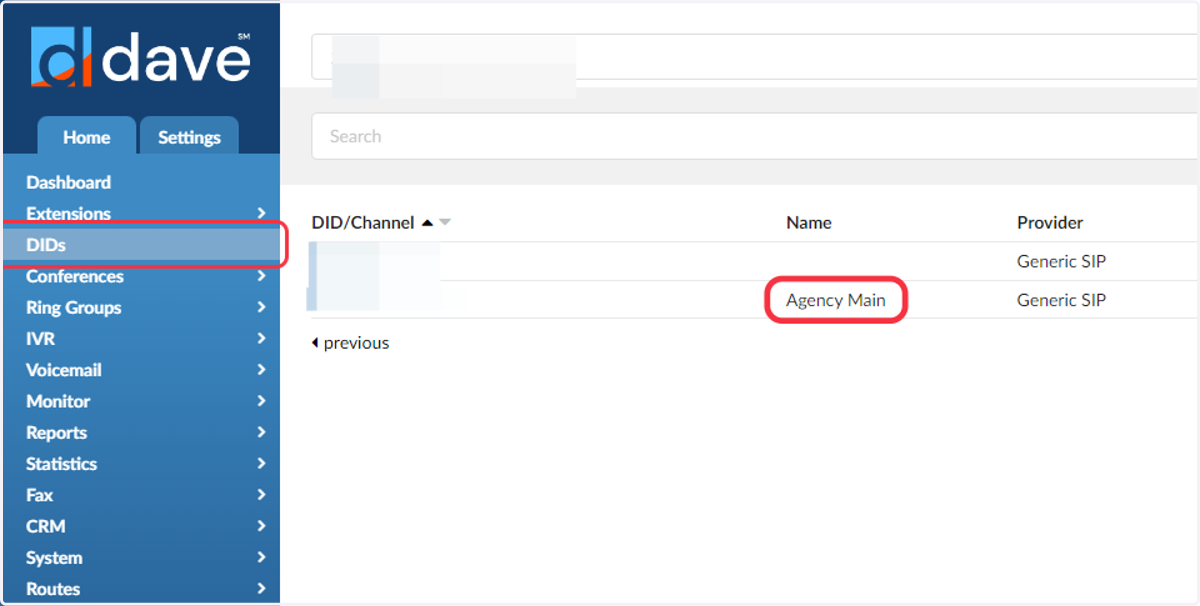Open the Fax menu item
Viewport: 1200px width, 606px height.
[39, 495]
